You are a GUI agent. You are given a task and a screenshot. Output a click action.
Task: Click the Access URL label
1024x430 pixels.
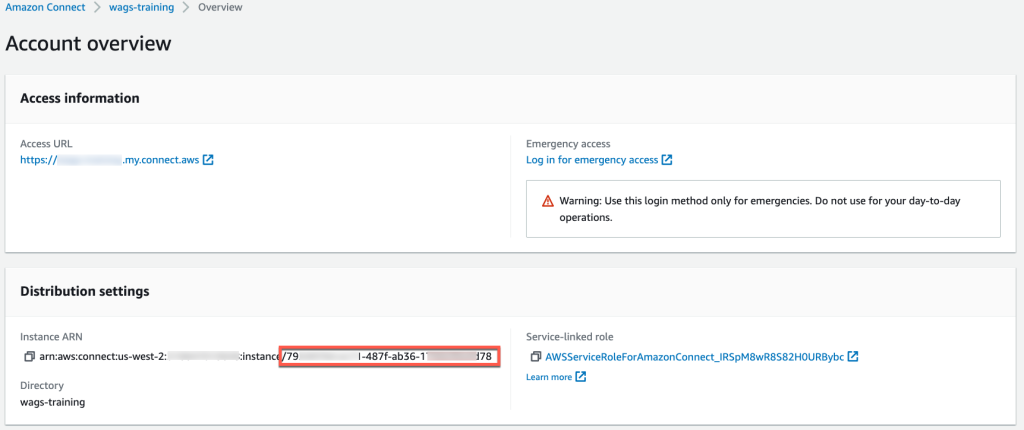(x=45, y=143)
